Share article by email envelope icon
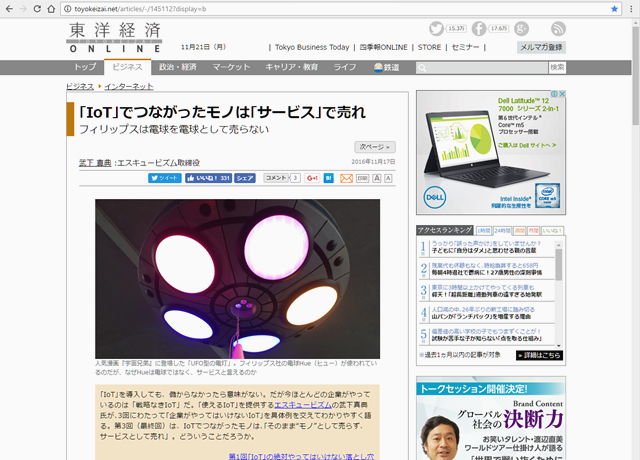Screen dimensions: 640x460 click(347, 178)
